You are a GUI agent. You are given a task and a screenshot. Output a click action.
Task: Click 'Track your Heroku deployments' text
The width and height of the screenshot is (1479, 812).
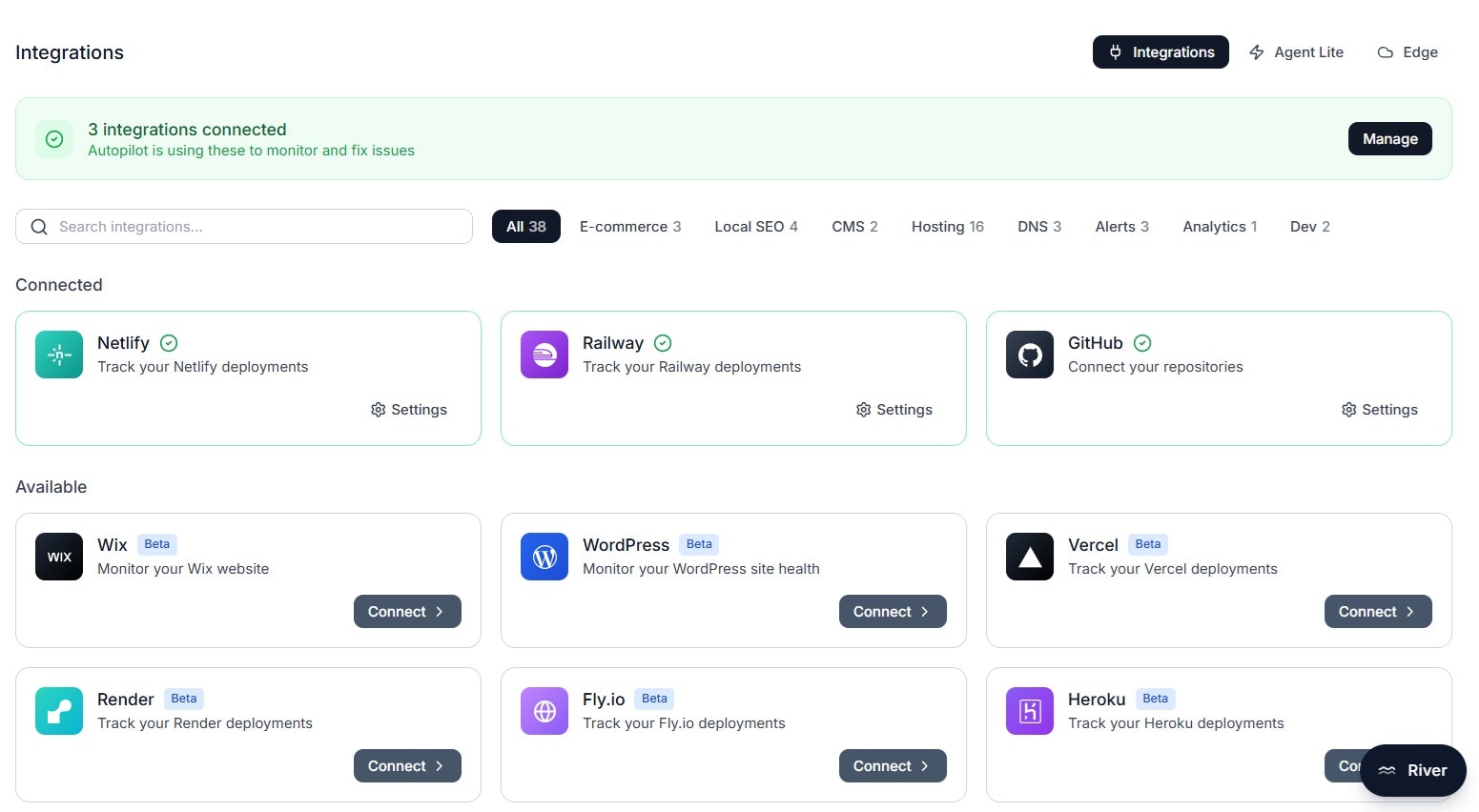point(1176,723)
